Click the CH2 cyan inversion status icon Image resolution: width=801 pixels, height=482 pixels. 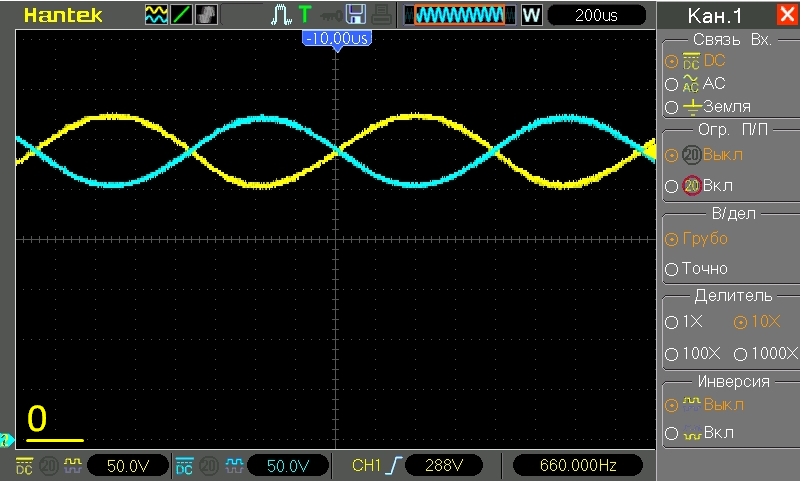click(x=234, y=465)
